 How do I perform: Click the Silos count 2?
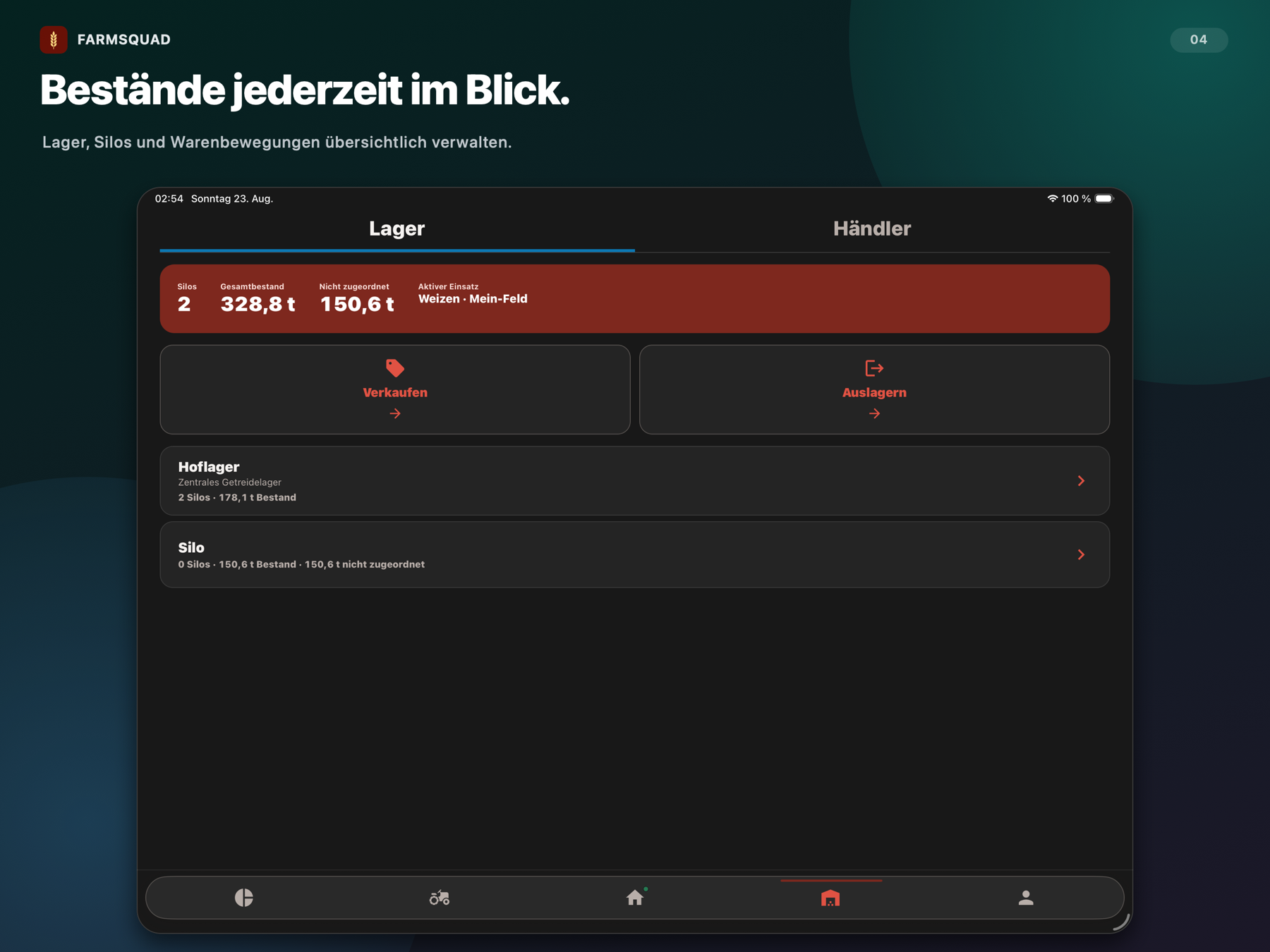tap(184, 304)
